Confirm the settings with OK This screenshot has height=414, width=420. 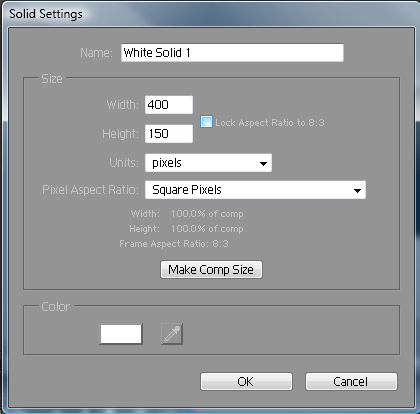pyautogui.click(x=246, y=381)
